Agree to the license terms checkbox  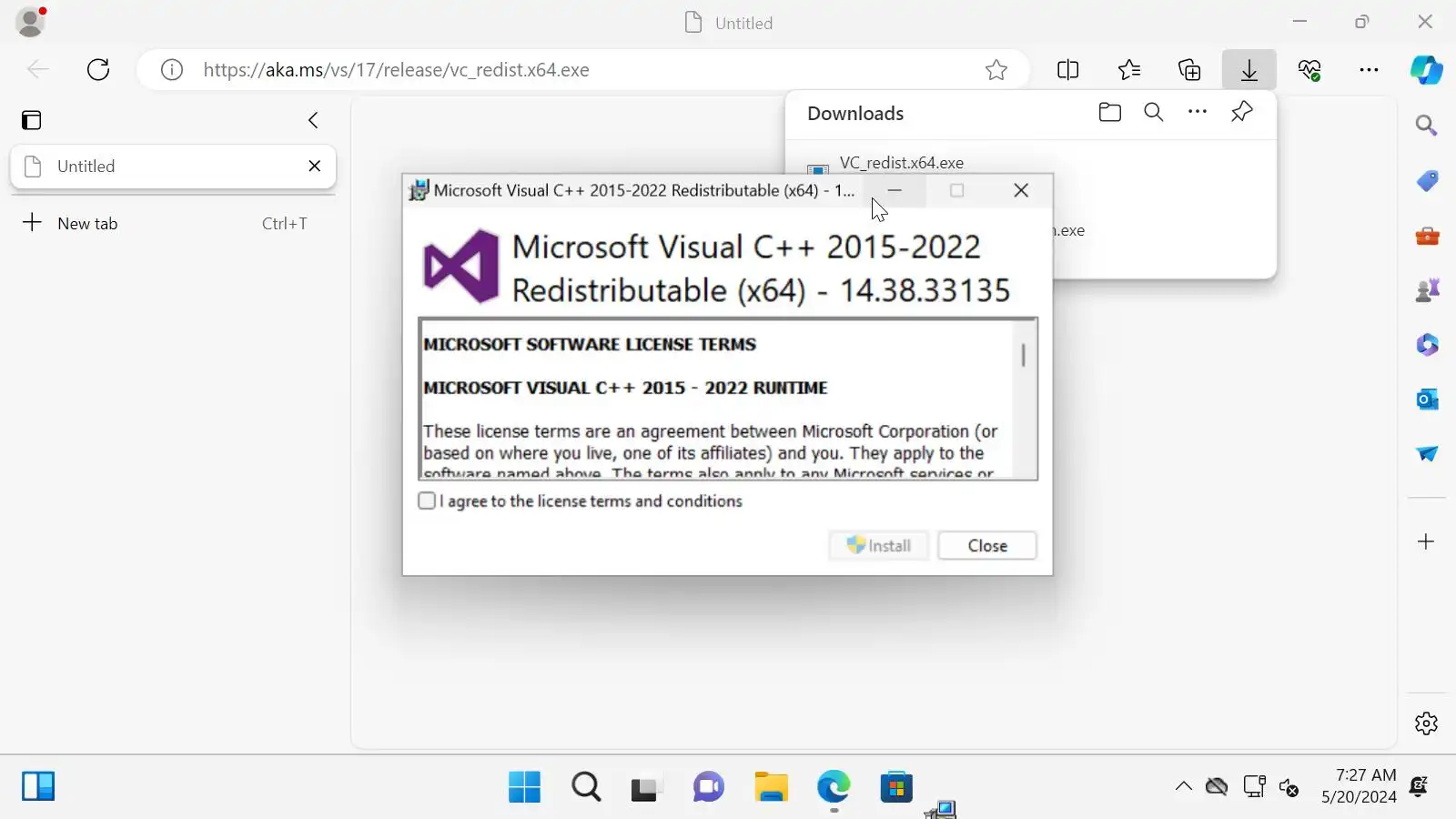[x=427, y=500]
